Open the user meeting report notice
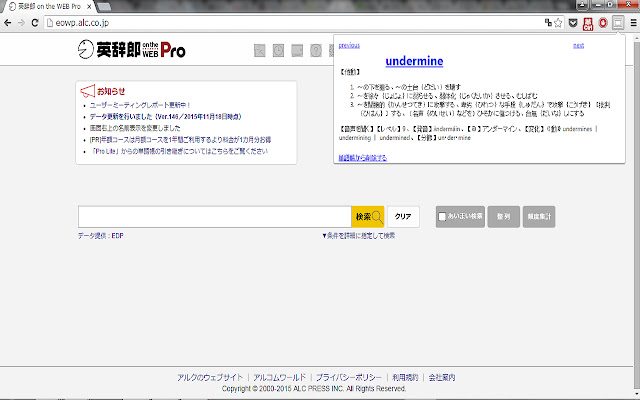The image size is (640, 400). [x=140, y=105]
